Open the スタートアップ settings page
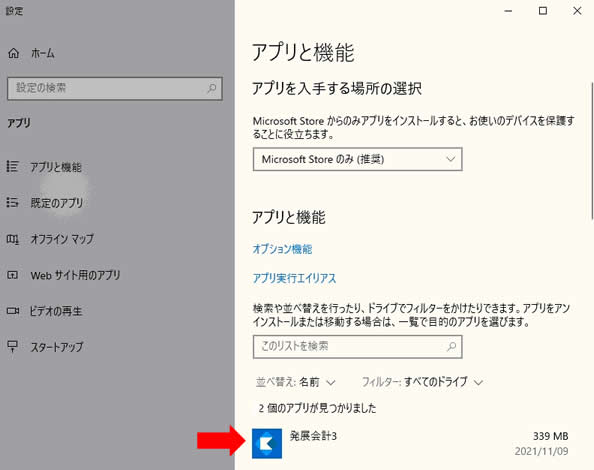Viewport: 594px width, 470px height. click(57, 347)
